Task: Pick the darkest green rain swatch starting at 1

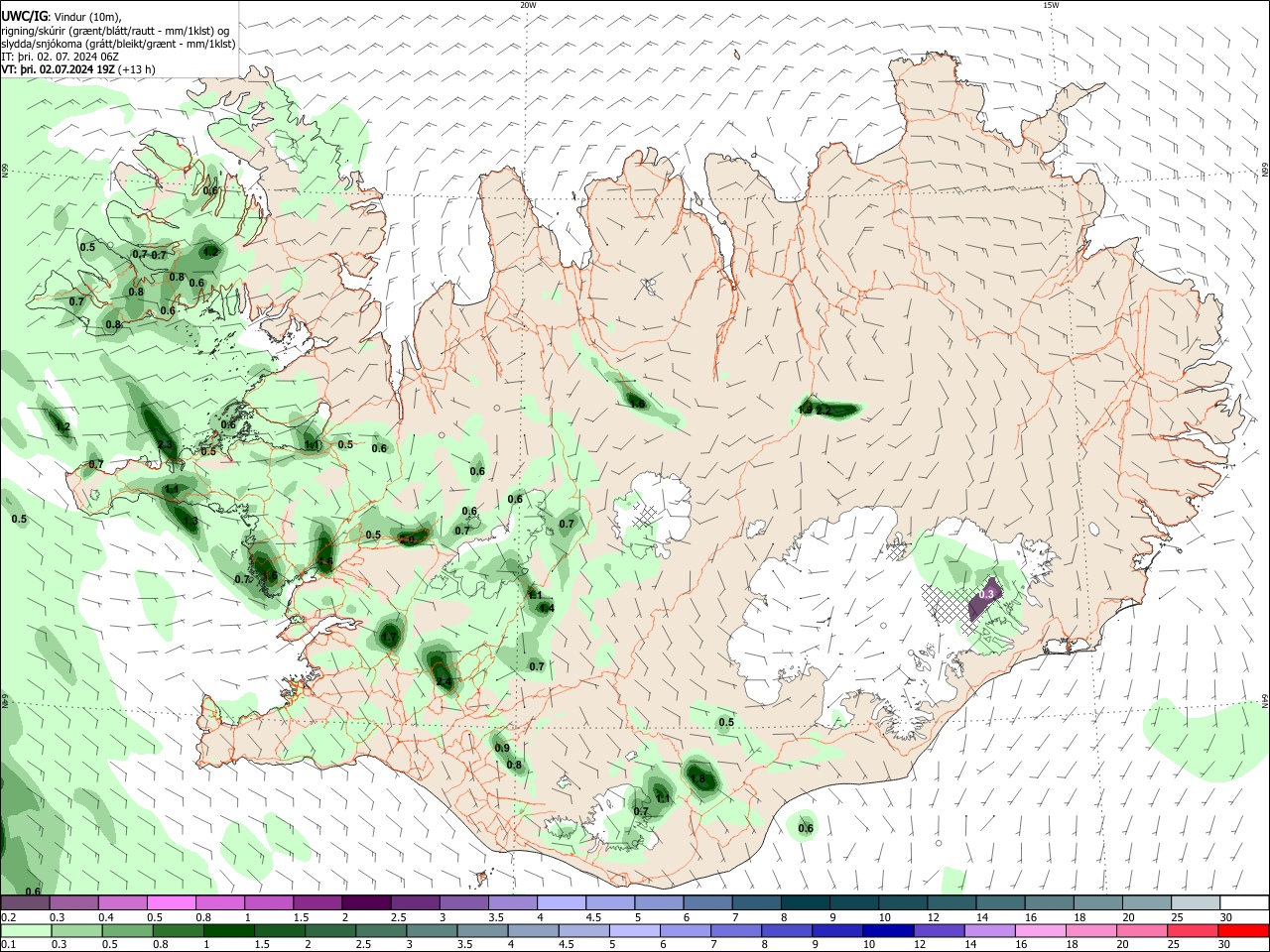Action: pyautogui.click(x=228, y=930)
